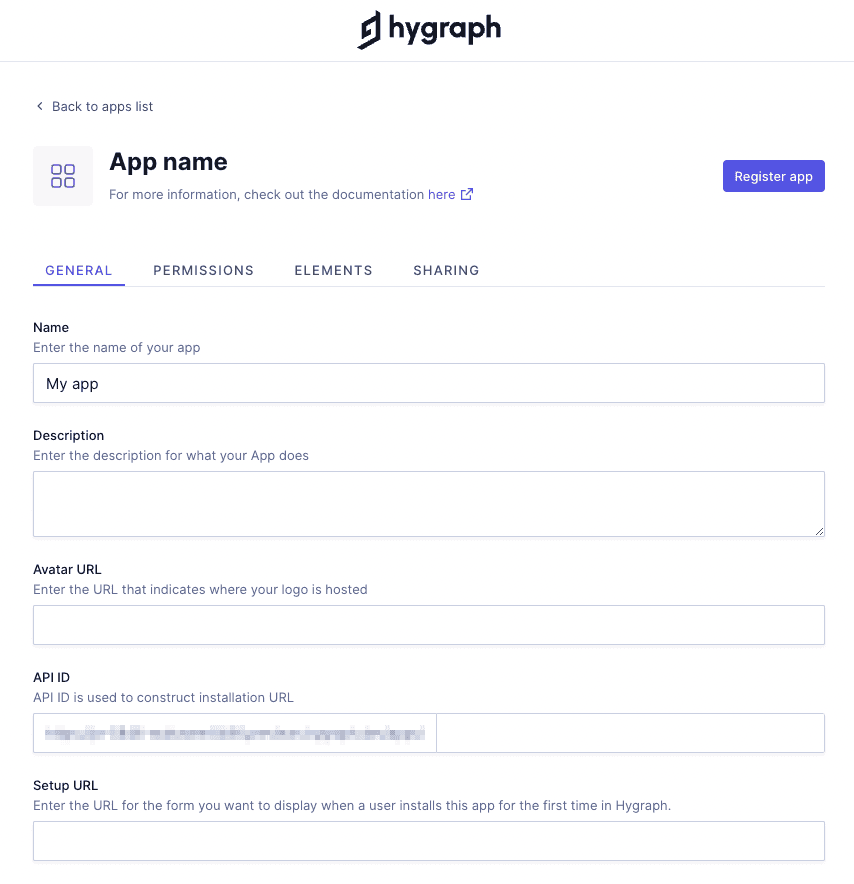Click the Hygraph logo mark icon
Screen dimensions: 854x884
point(370,30)
